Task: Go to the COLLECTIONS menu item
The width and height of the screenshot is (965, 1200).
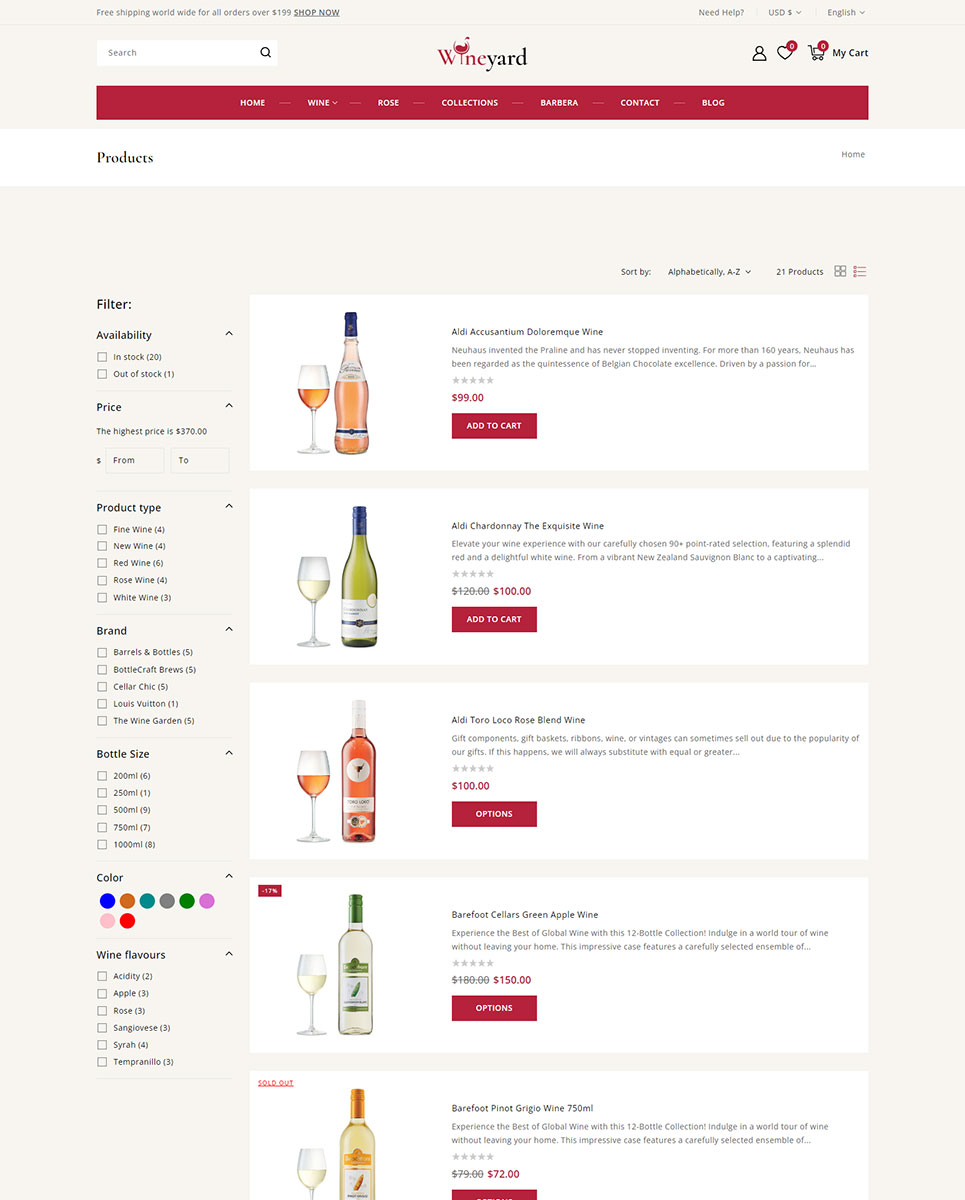Action: (470, 103)
